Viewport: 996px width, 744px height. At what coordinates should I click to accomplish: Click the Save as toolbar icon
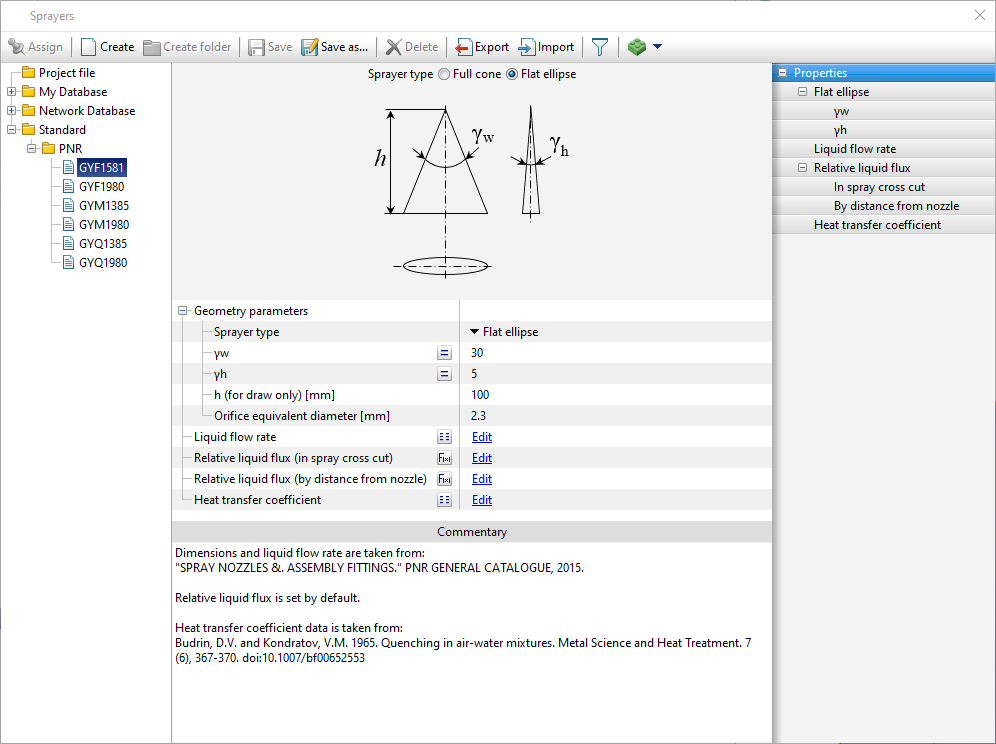[x=310, y=47]
